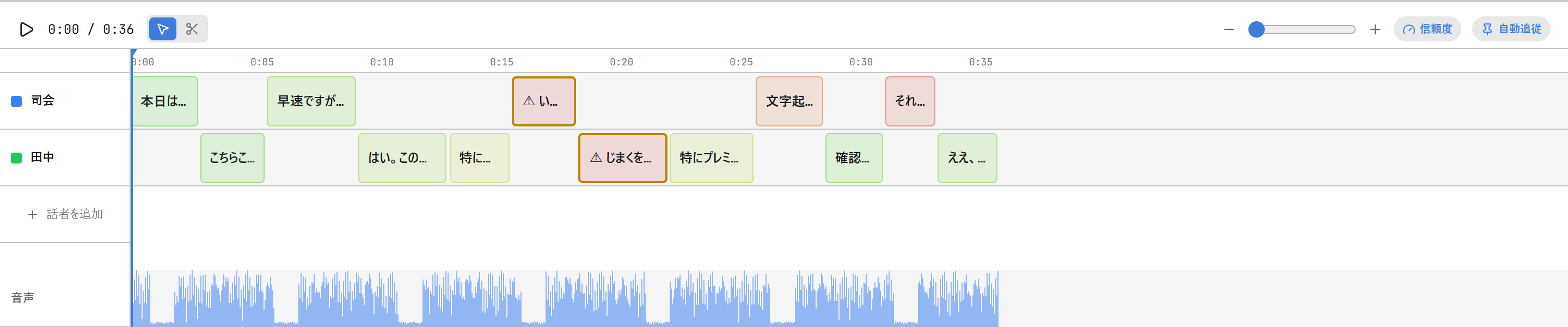Click the blue color swatch for 司会
The width and height of the screenshot is (1568, 327).
click(16, 101)
